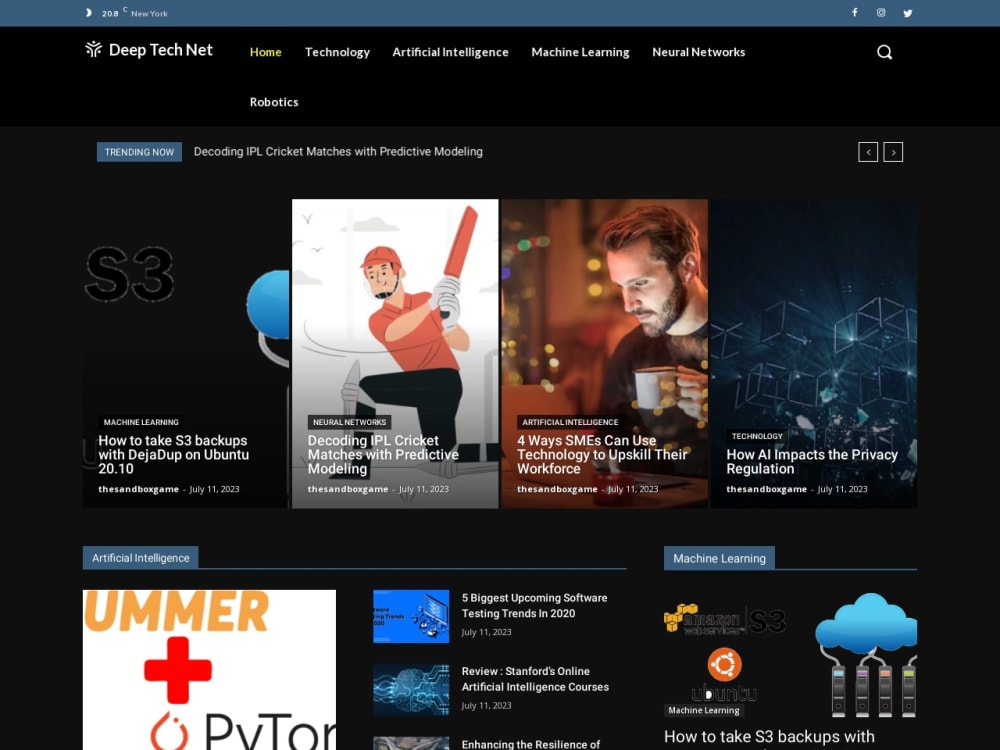Open Artificial Intelligence in the navigation menu
This screenshot has width=1000, height=750.
coord(450,52)
